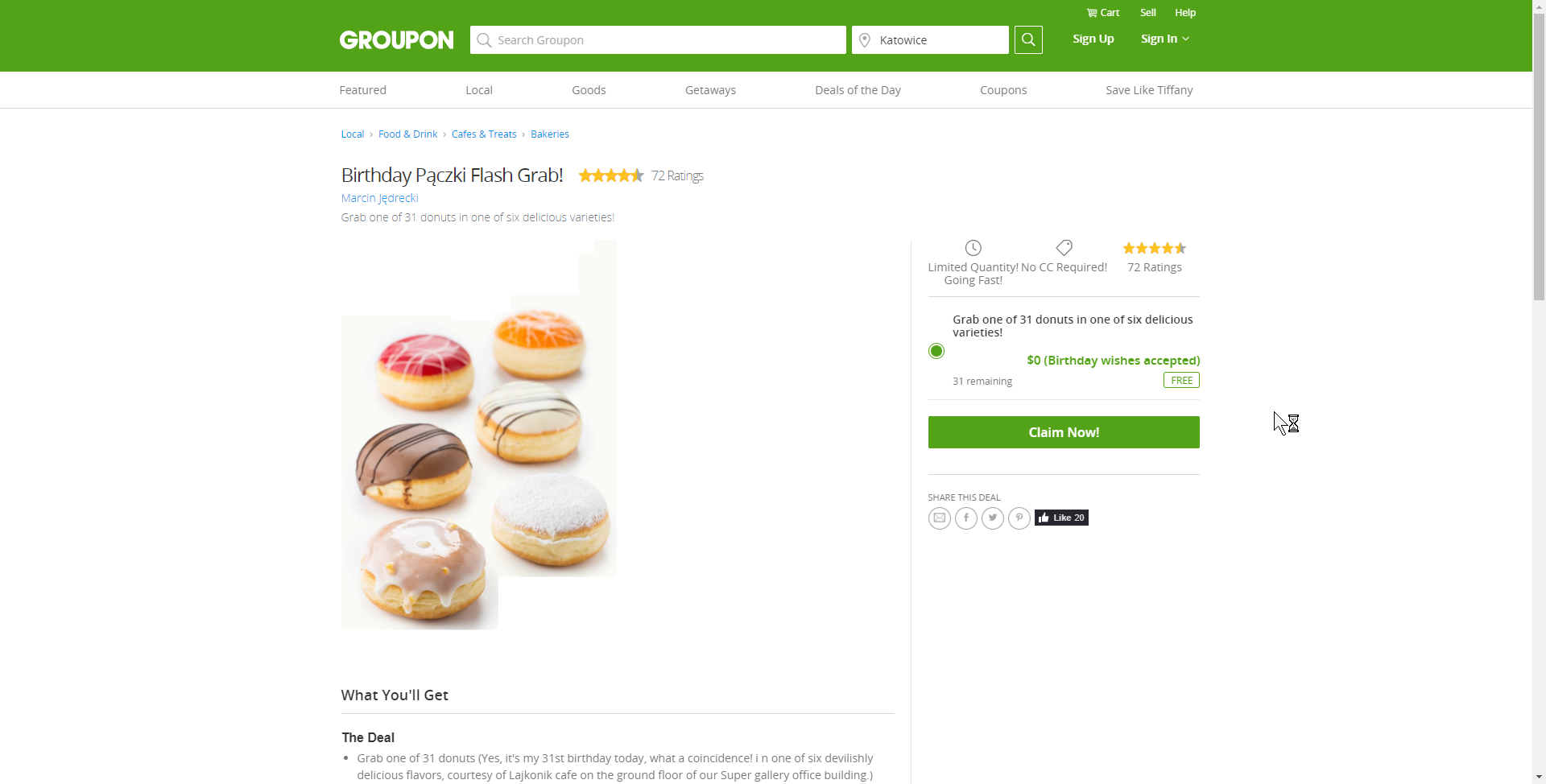Click the Groupon logo
This screenshot has height=784, width=1546.
(x=396, y=40)
